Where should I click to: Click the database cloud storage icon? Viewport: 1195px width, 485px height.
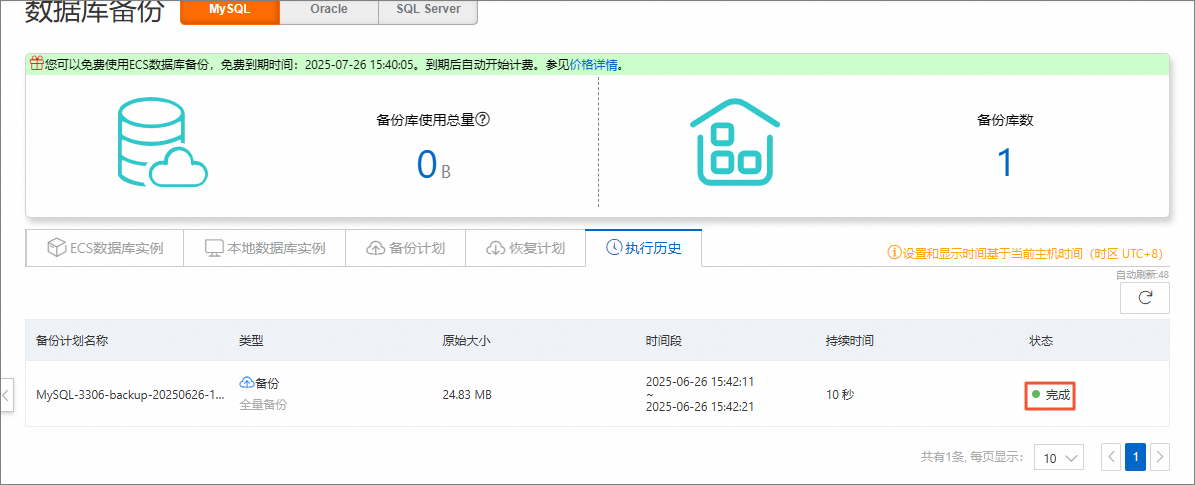162,143
